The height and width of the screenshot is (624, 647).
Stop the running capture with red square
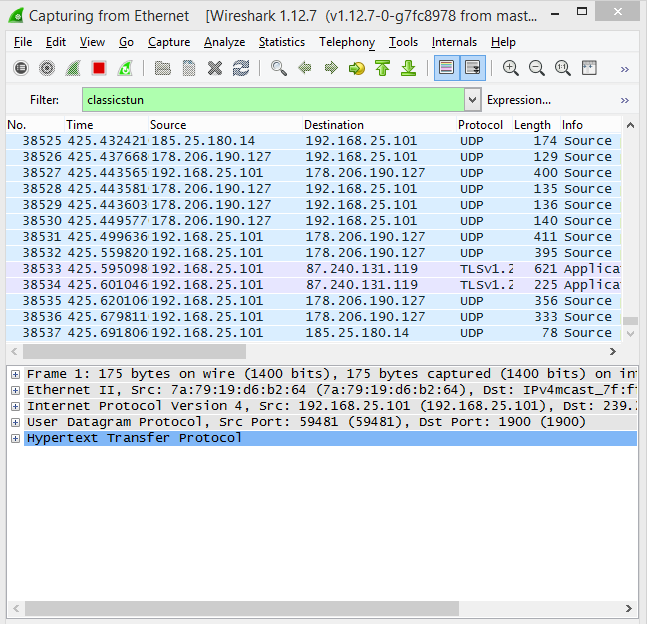99,68
